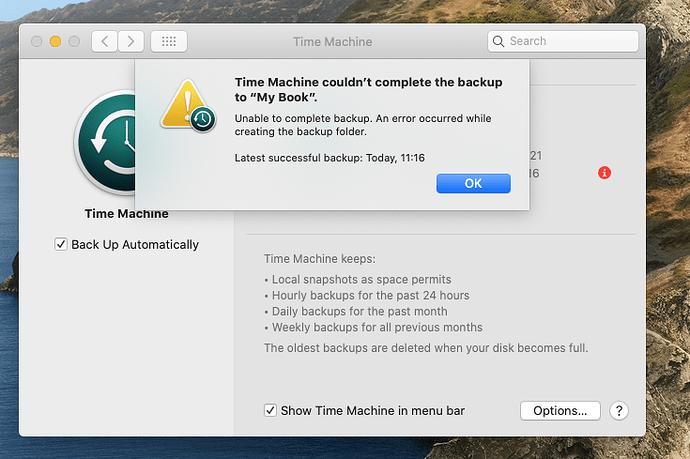Open Time Machine help (question mark)
690x459 pixels.
(619, 411)
